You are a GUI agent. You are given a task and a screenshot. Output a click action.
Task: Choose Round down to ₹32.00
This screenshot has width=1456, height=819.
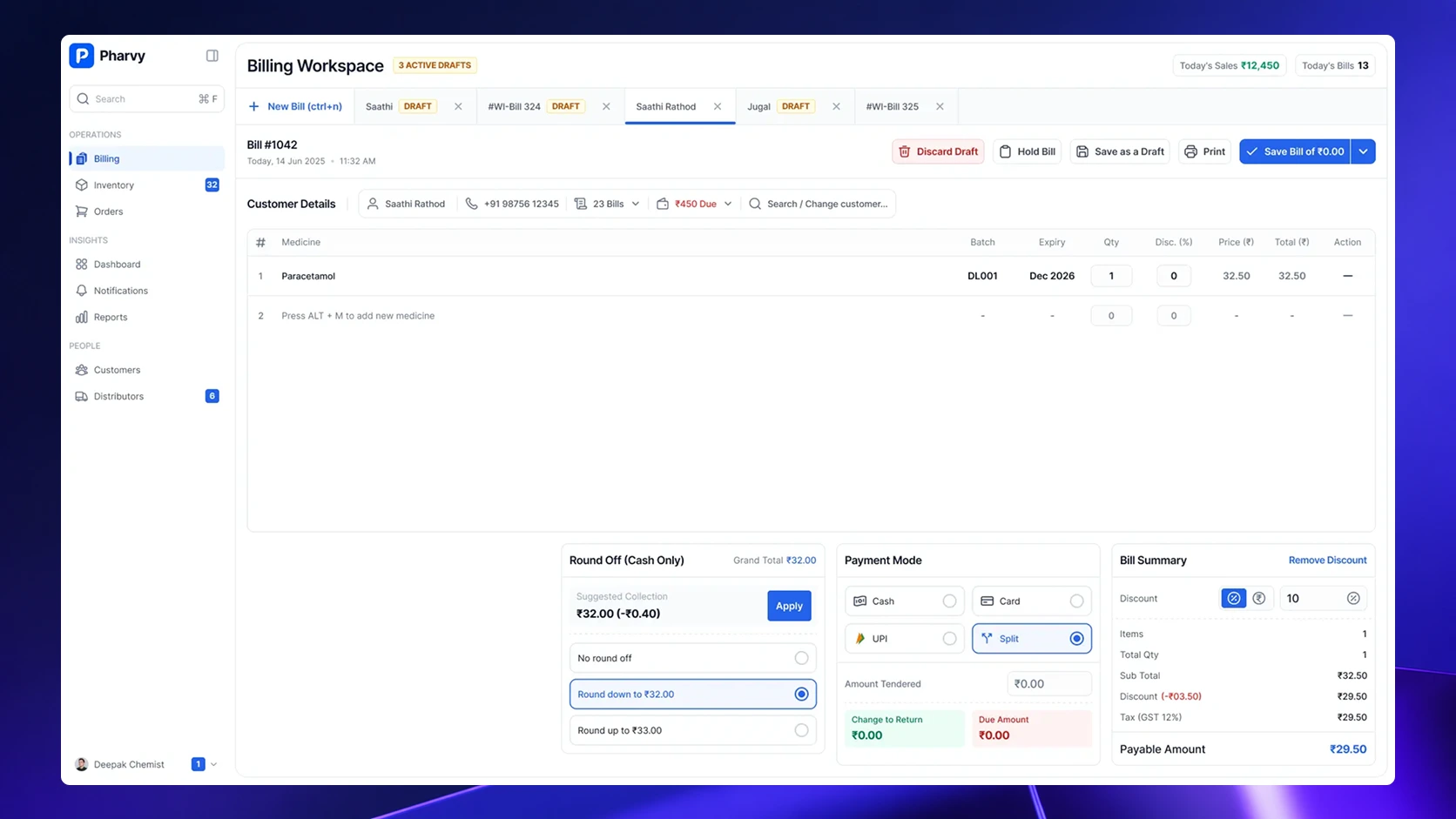tap(693, 695)
